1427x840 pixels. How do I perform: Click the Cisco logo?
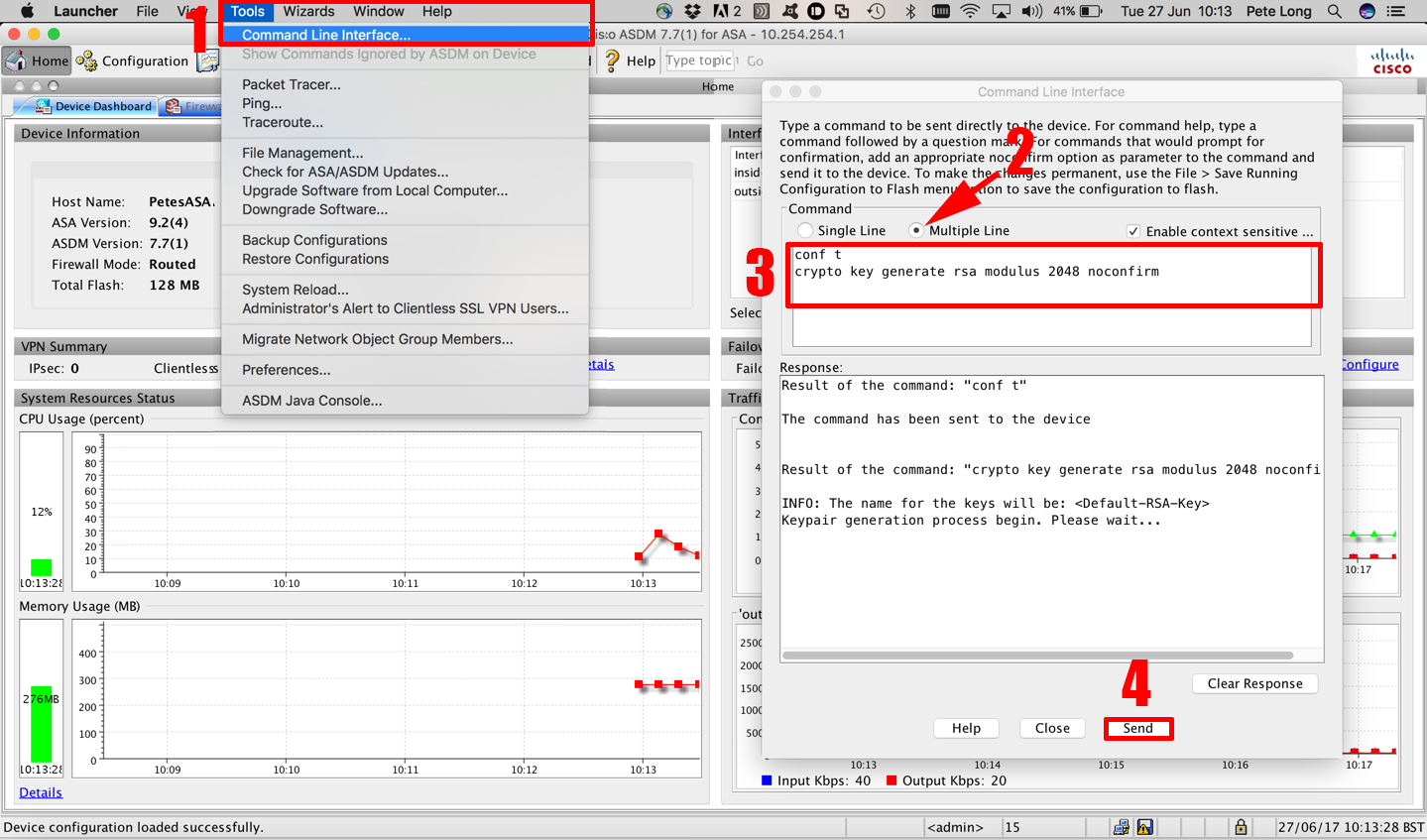pyautogui.click(x=1392, y=60)
